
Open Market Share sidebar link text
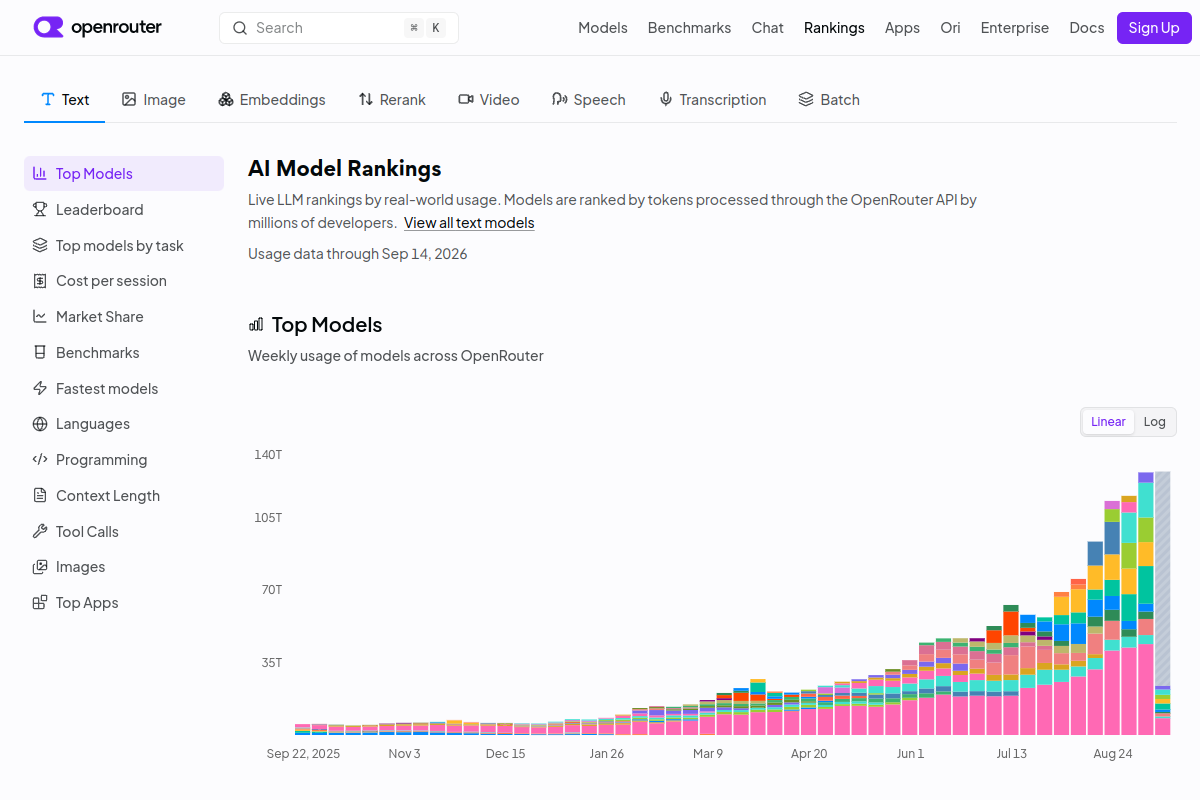(x=99, y=317)
